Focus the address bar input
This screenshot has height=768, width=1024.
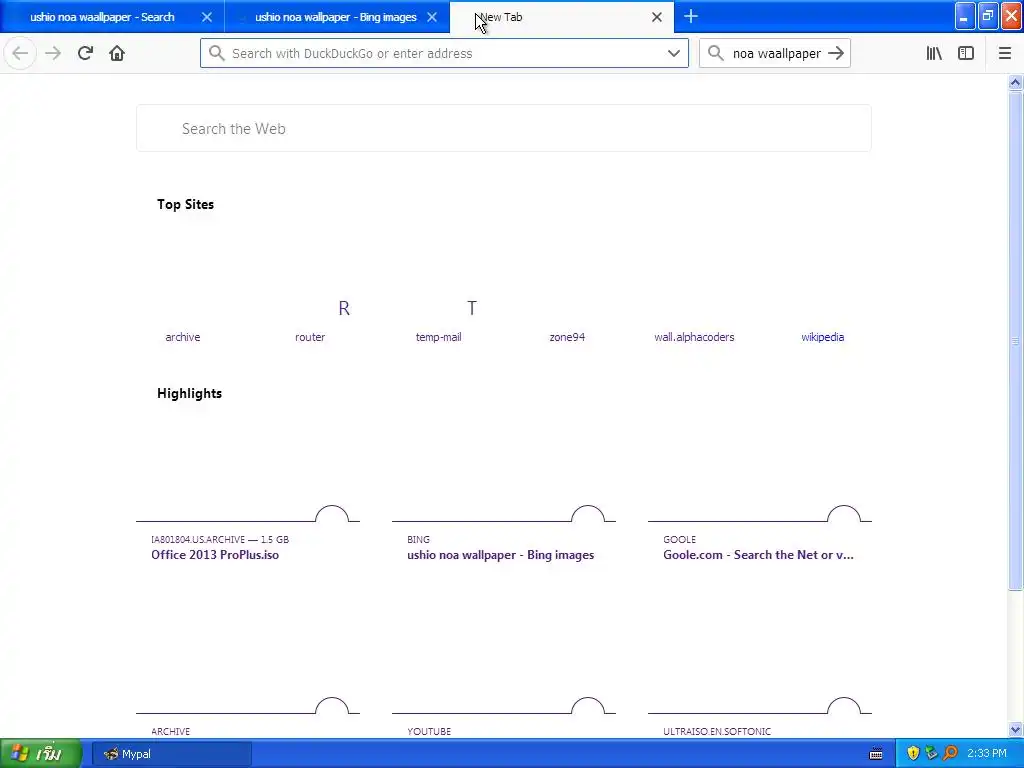point(444,53)
